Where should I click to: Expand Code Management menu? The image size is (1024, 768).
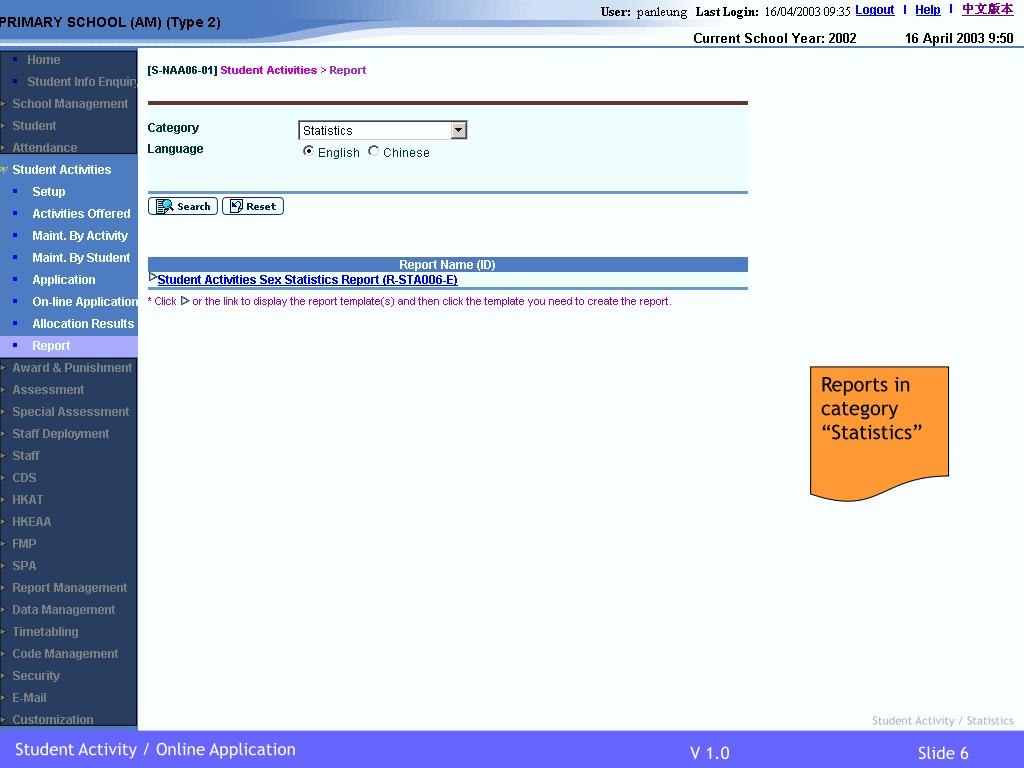(65, 654)
